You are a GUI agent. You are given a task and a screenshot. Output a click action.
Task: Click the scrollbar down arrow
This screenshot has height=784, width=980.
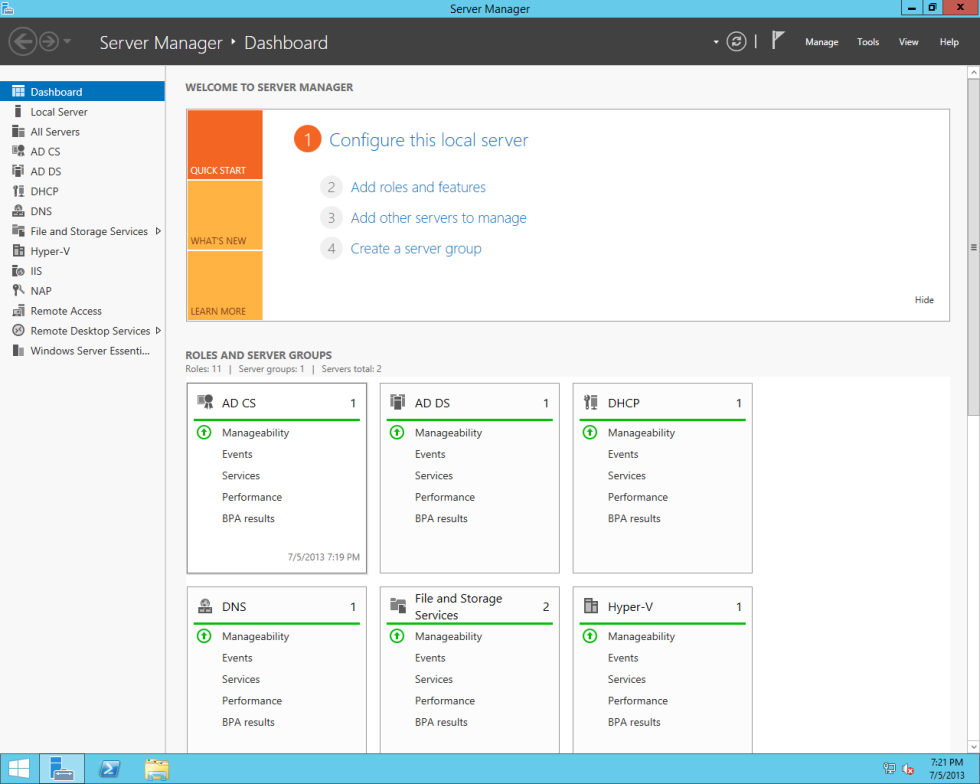point(973,746)
